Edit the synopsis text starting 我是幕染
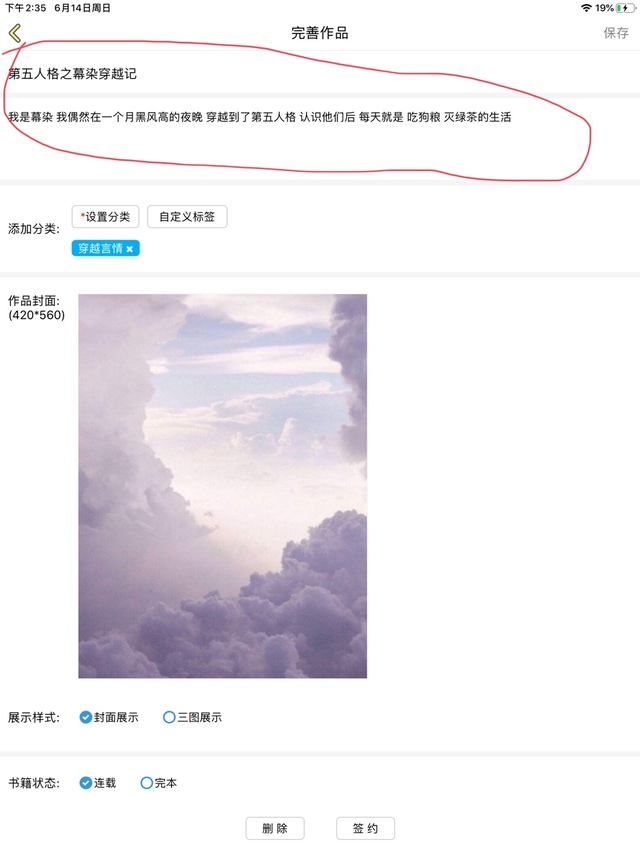Image resolution: width=640 pixels, height=855 pixels. coord(320,139)
